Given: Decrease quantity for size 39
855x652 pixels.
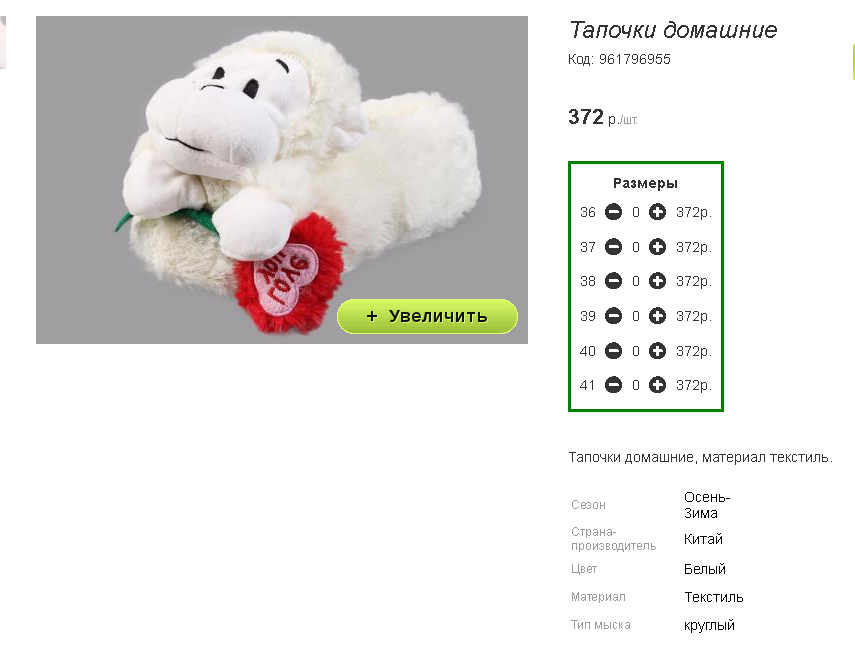Looking at the screenshot, I should point(613,316).
